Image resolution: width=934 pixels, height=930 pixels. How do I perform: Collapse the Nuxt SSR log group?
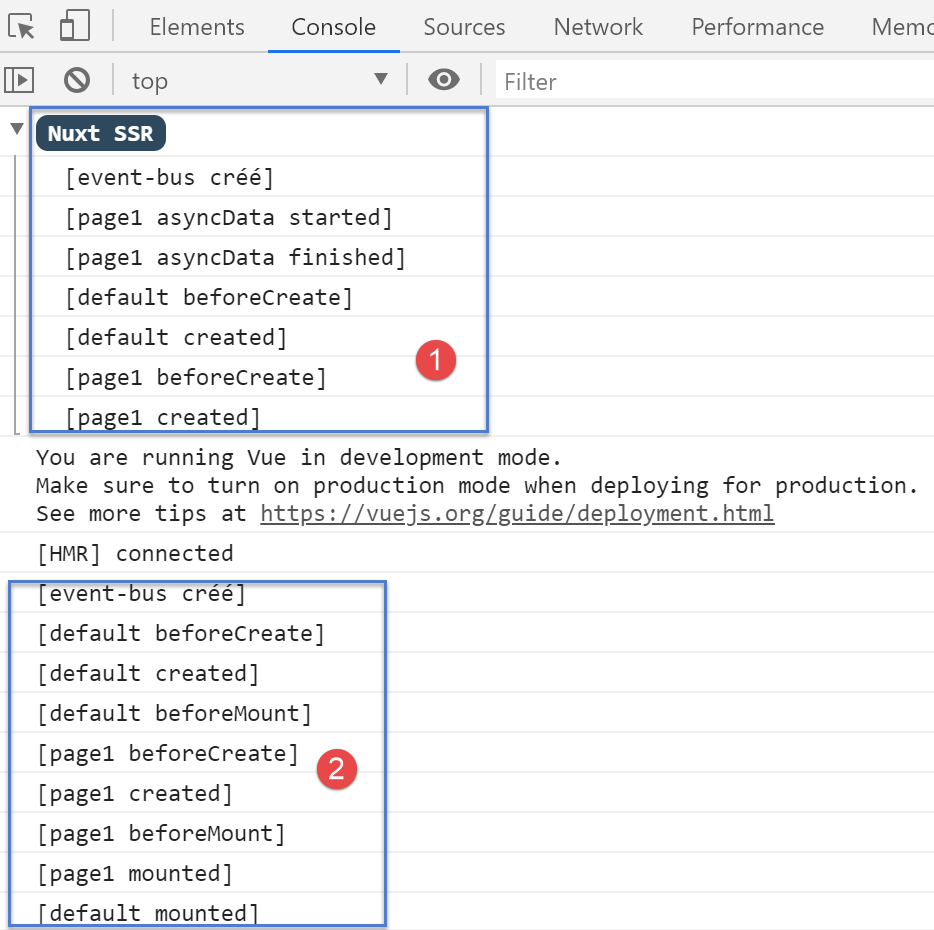(16, 129)
